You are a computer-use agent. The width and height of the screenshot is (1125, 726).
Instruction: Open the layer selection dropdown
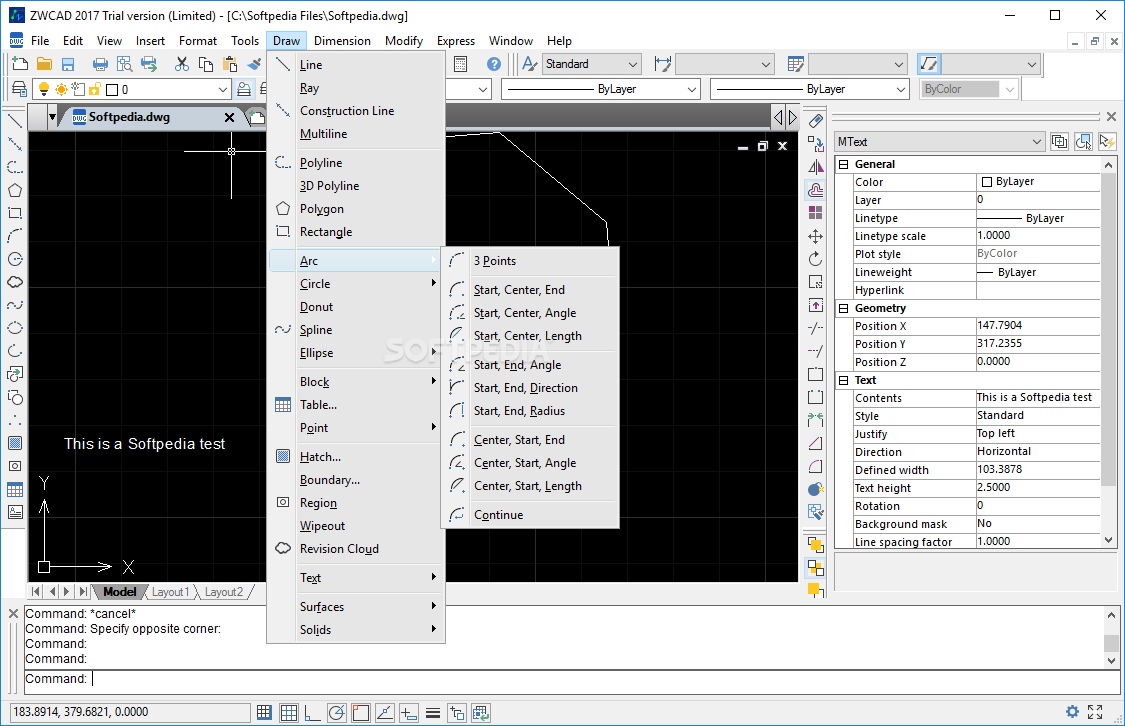(x=222, y=89)
